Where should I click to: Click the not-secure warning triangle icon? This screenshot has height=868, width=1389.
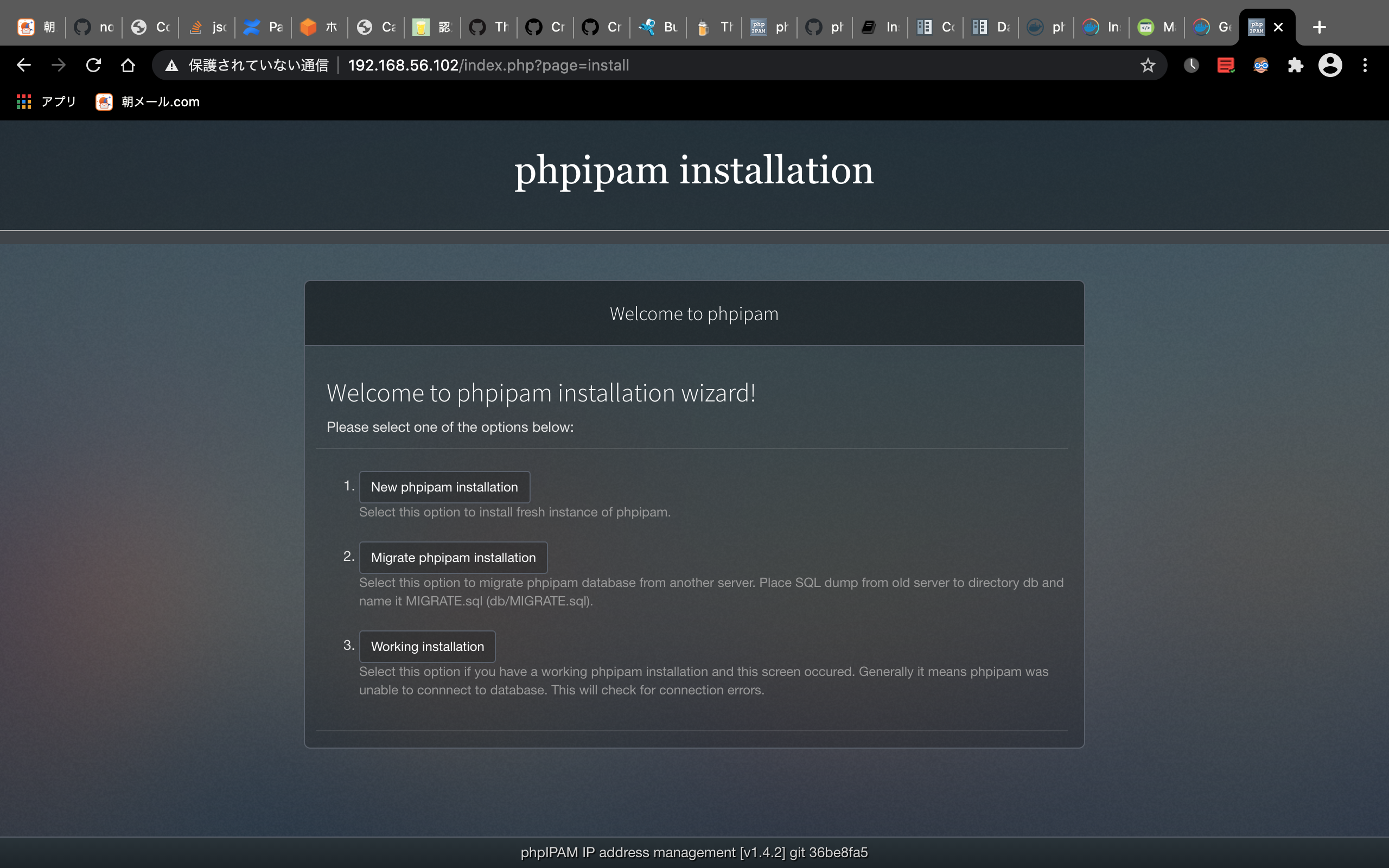tap(171, 66)
